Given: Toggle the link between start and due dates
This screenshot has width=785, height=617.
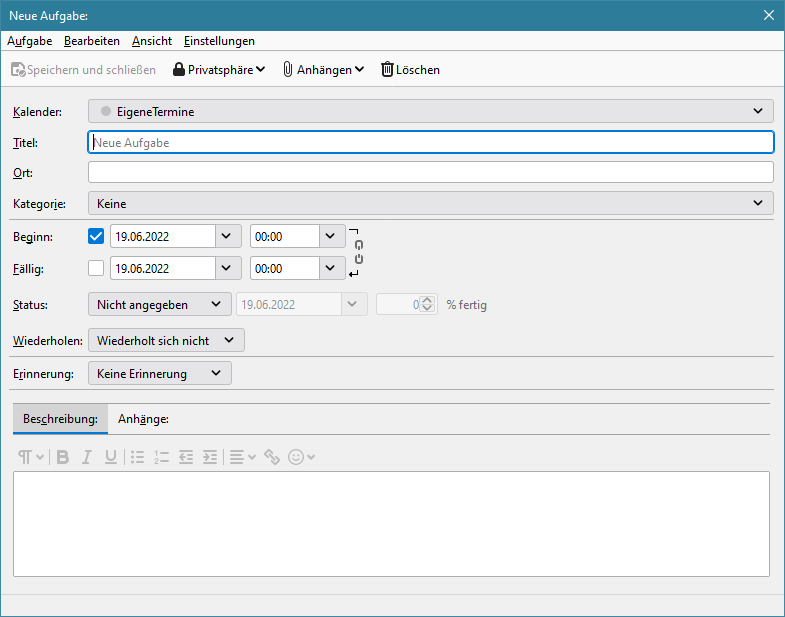Looking at the screenshot, I should click(x=359, y=252).
